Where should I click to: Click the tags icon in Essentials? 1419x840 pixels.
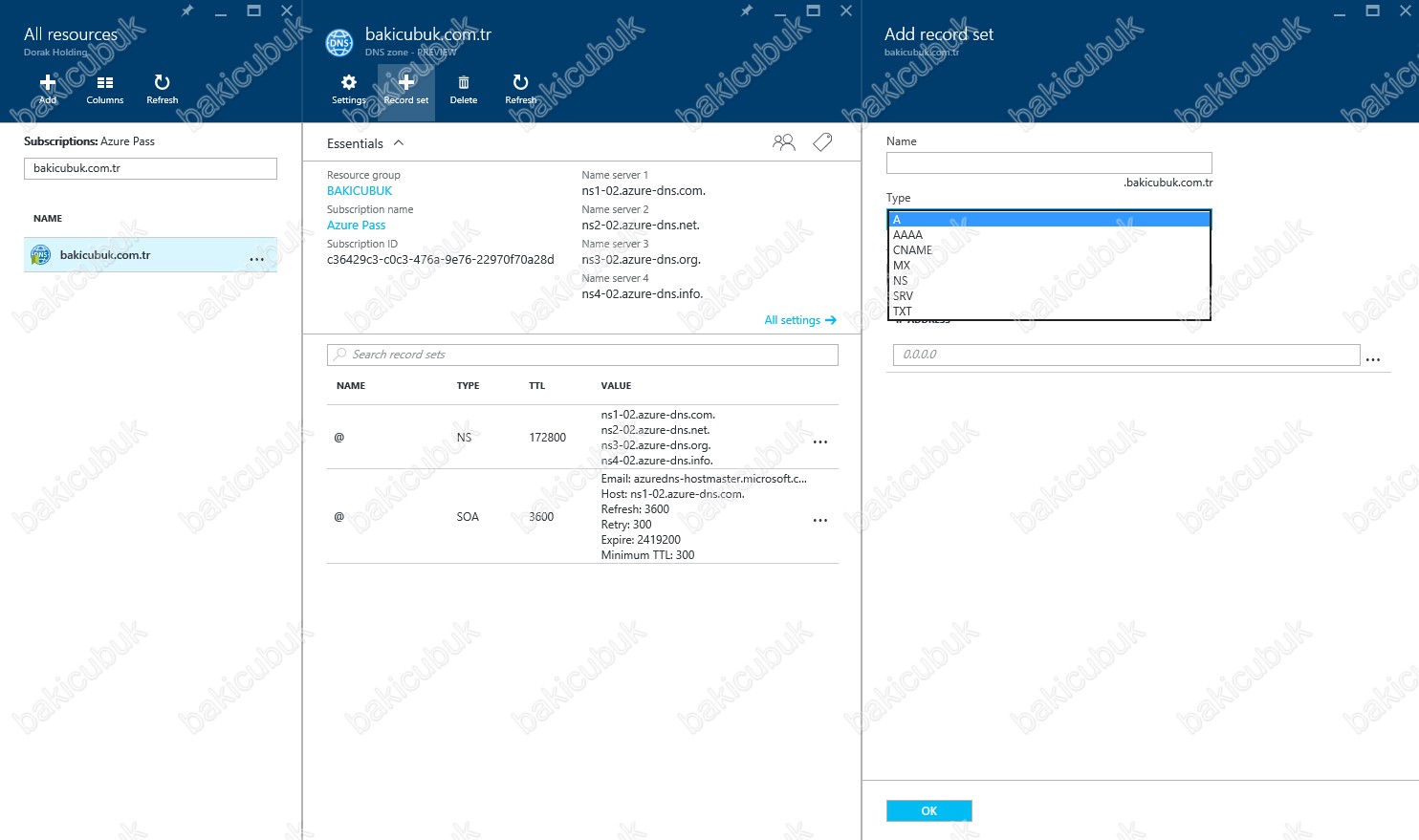point(822,142)
